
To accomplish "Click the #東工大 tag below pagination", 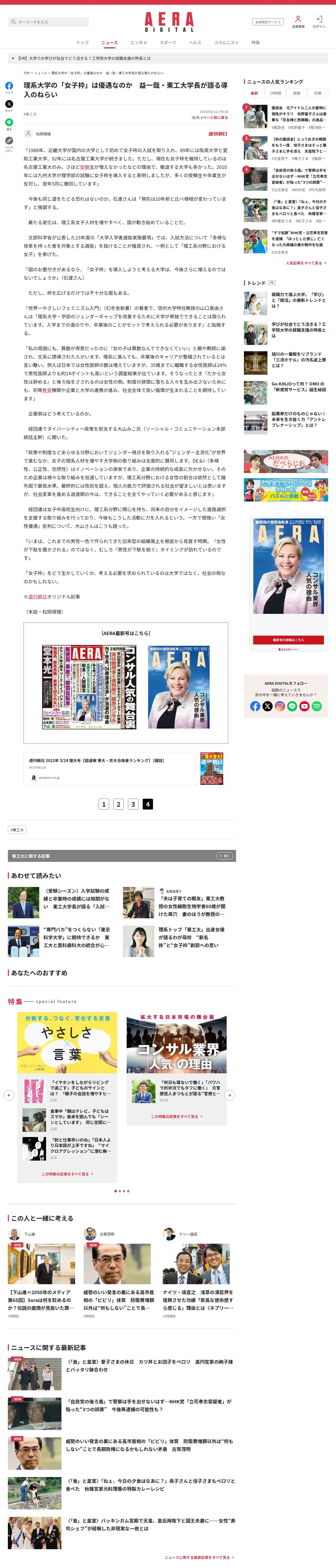I will pyautogui.click(x=17, y=830).
